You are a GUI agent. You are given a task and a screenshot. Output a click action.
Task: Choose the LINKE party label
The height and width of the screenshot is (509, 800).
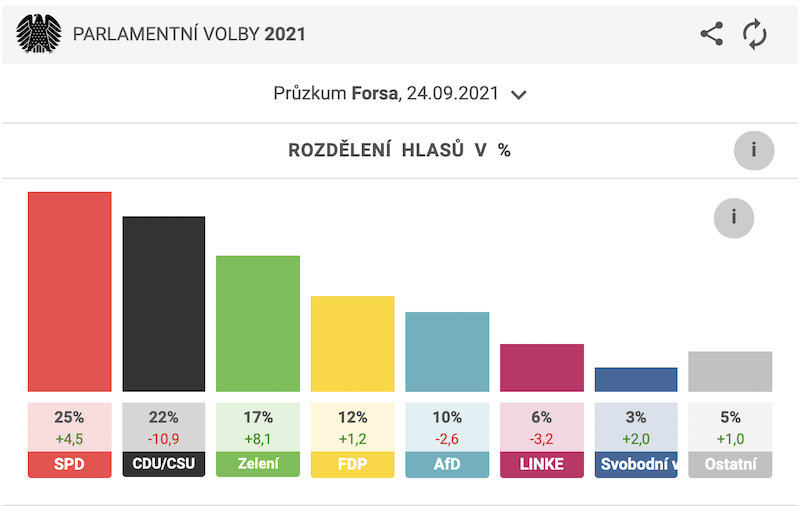coord(541,464)
